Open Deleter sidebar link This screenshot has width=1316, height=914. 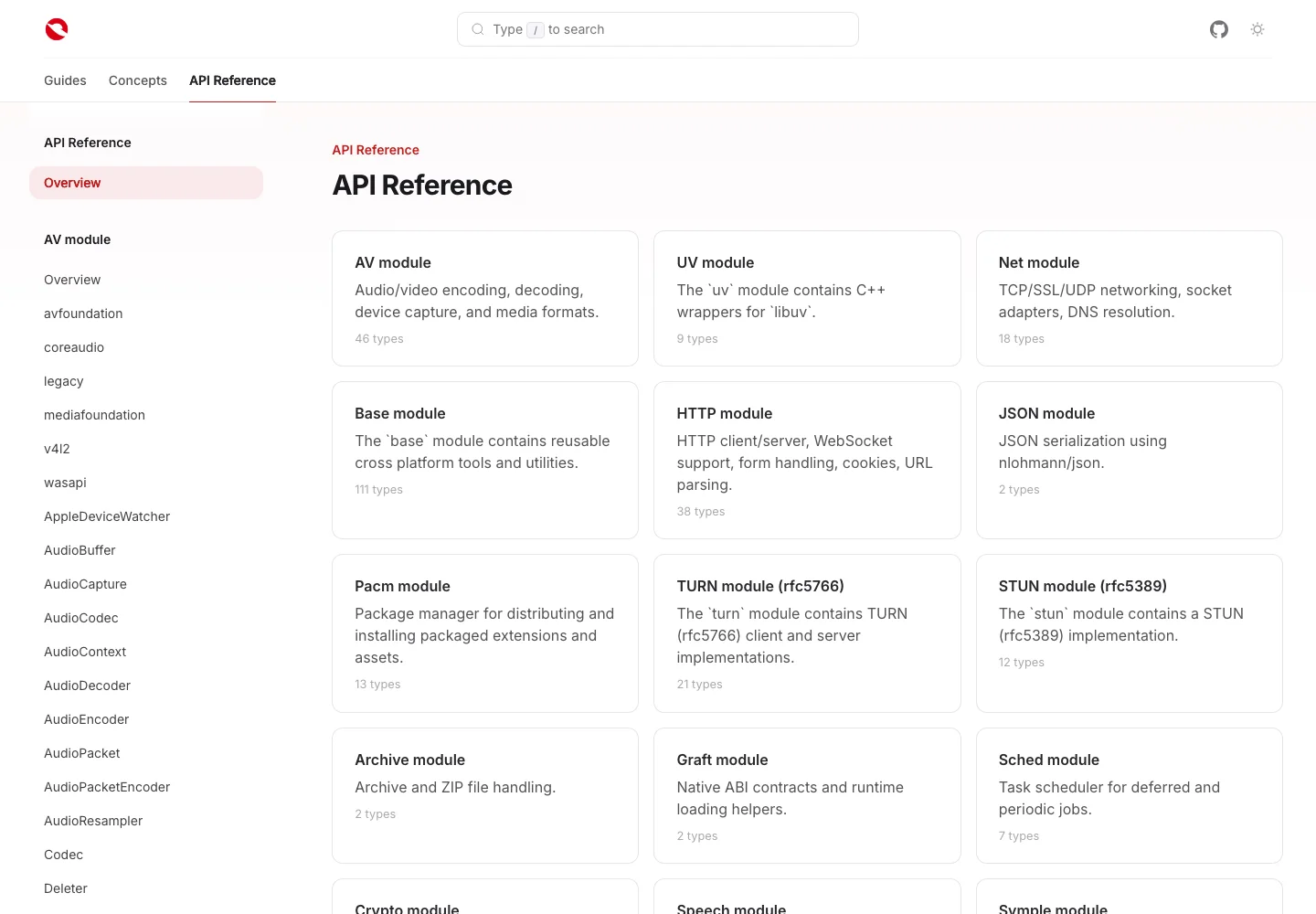66,888
